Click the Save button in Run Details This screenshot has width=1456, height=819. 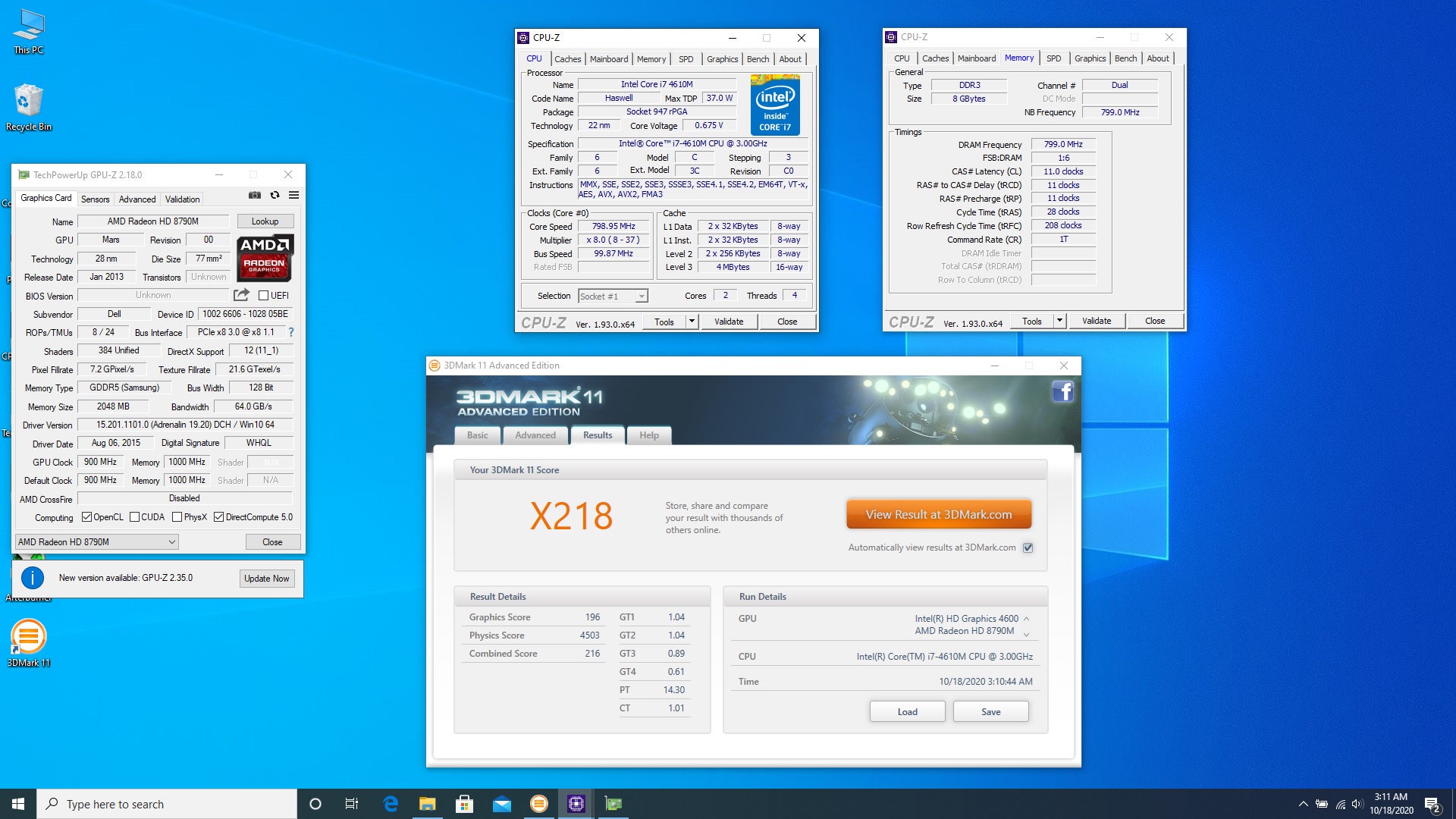990,712
